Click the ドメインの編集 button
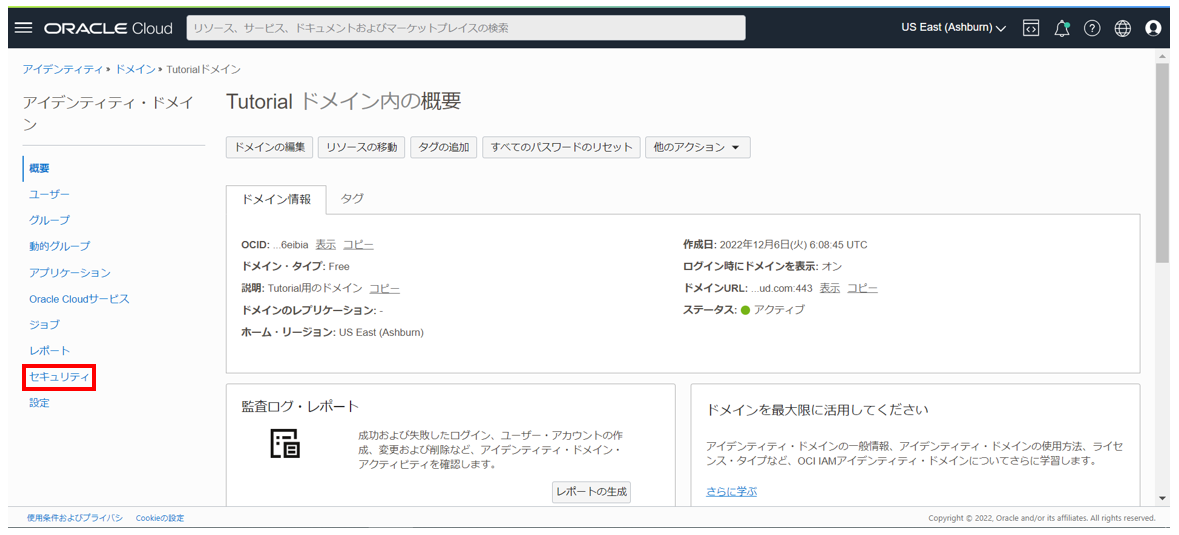This screenshot has height=535, width=1179. click(x=270, y=147)
